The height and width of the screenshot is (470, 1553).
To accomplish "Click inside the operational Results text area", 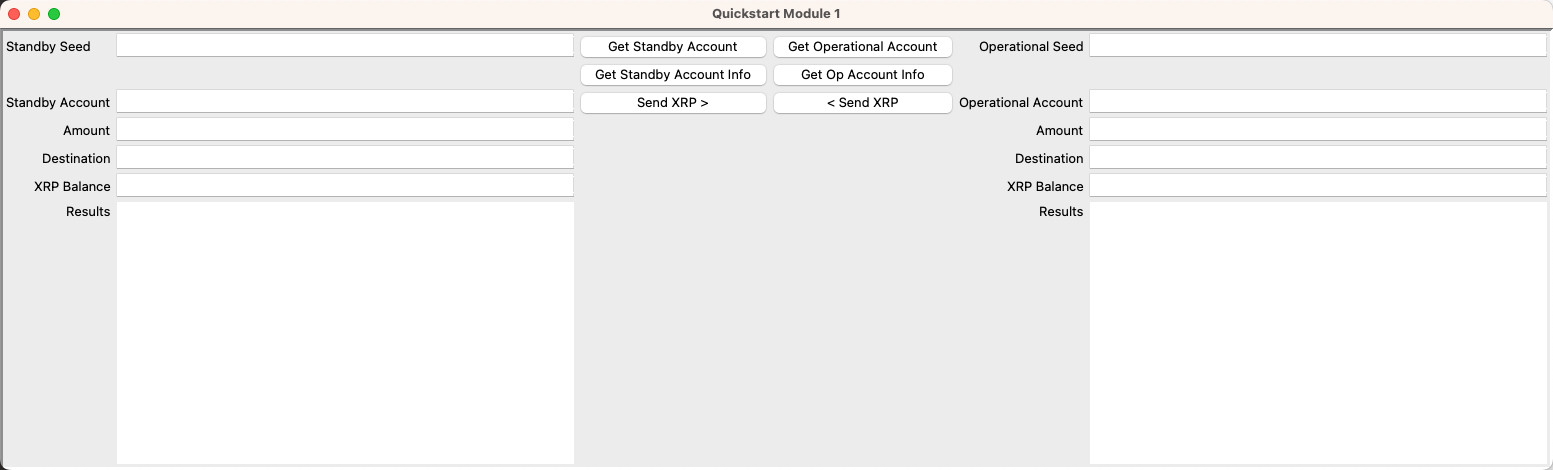I will (x=1317, y=332).
